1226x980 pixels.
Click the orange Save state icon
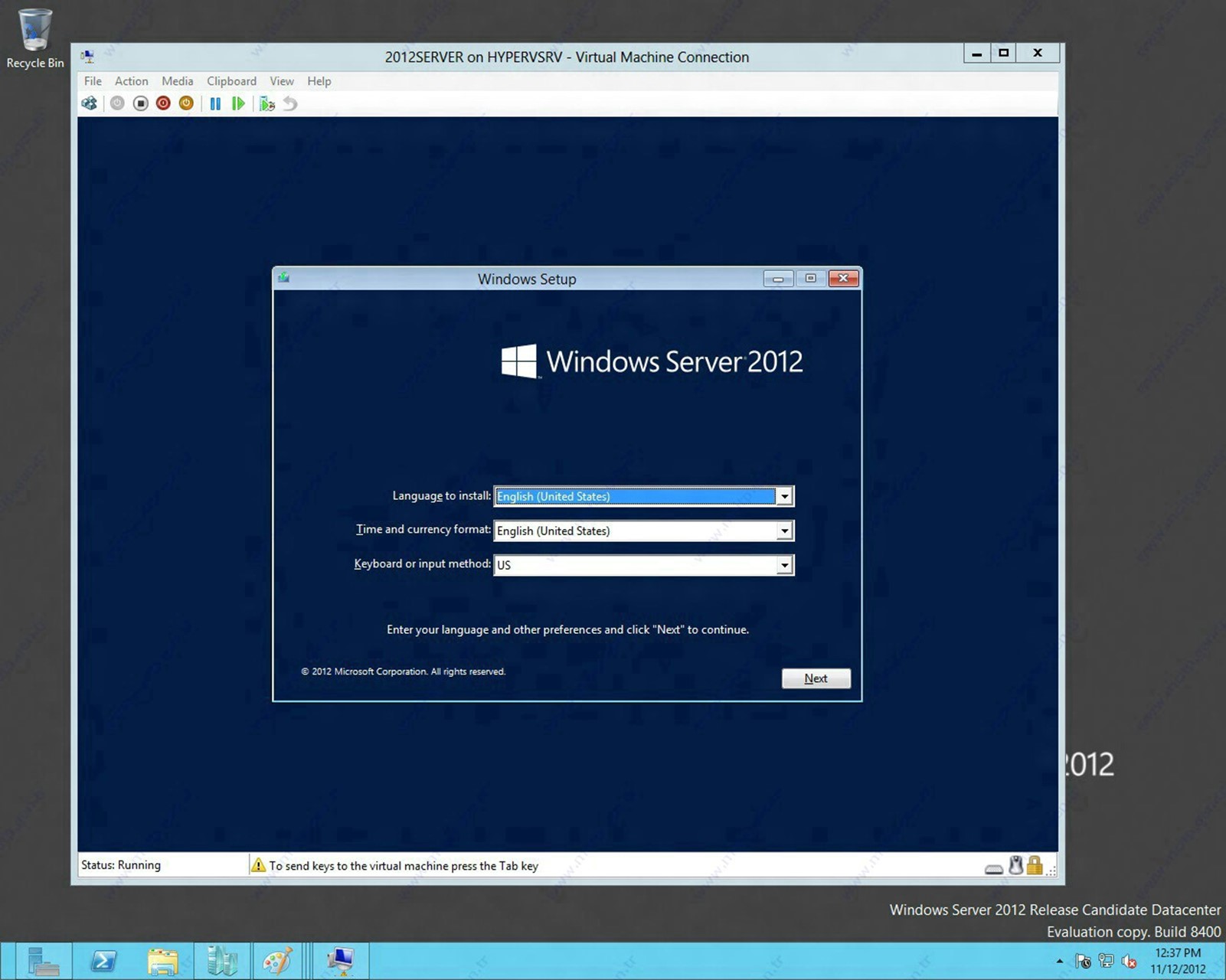point(186,103)
